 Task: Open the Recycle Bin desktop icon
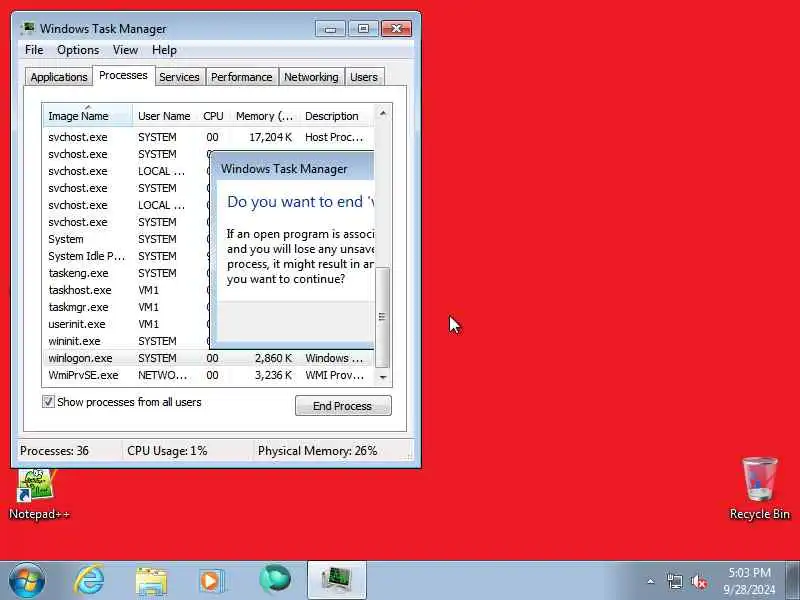click(x=759, y=488)
